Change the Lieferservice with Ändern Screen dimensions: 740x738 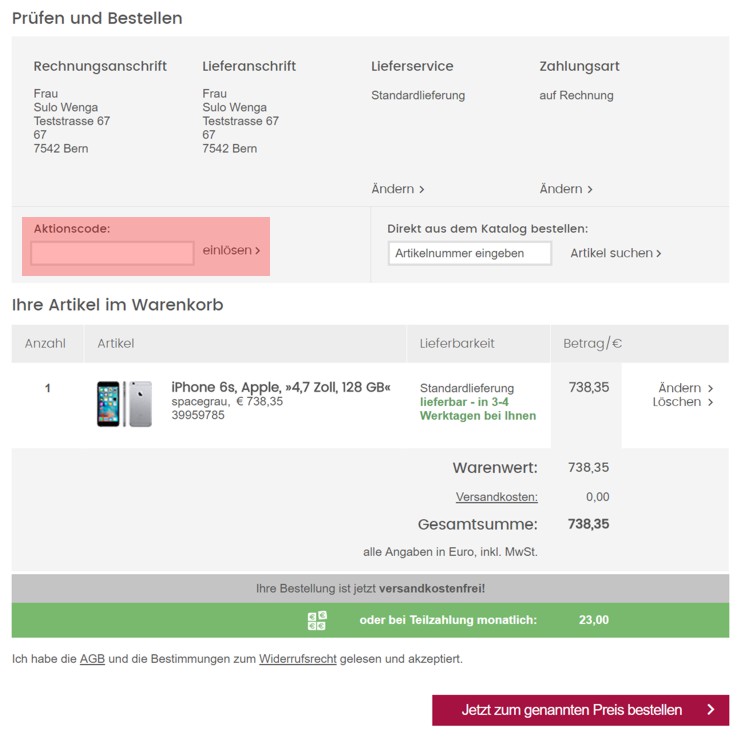[x=397, y=189]
